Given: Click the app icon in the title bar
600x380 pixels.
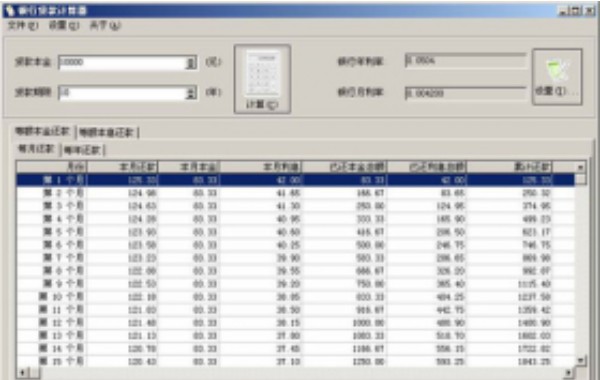Looking at the screenshot, I should coord(10,10).
